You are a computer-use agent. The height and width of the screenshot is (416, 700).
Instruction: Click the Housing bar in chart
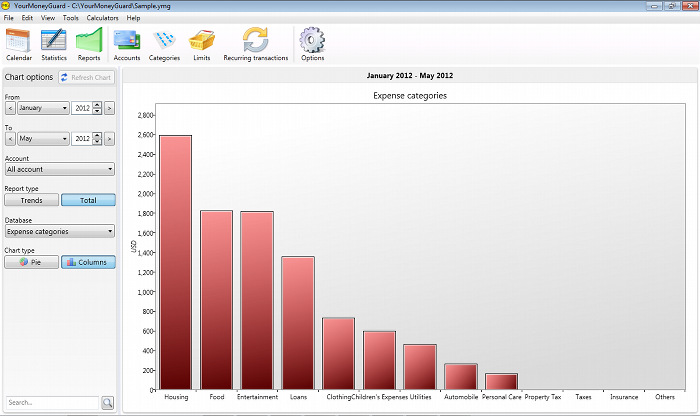[x=176, y=262]
